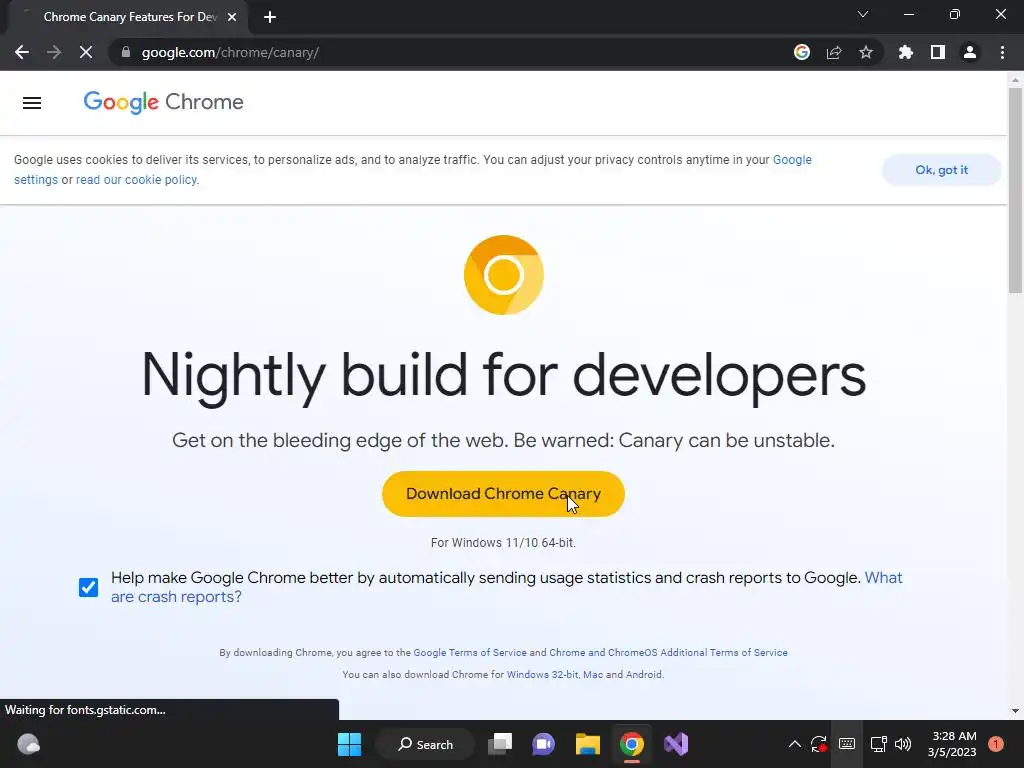Image resolution: width=1024 pixels, height=768 pixels.
Task: Open the network tray icon
Action: click(878, 744)
